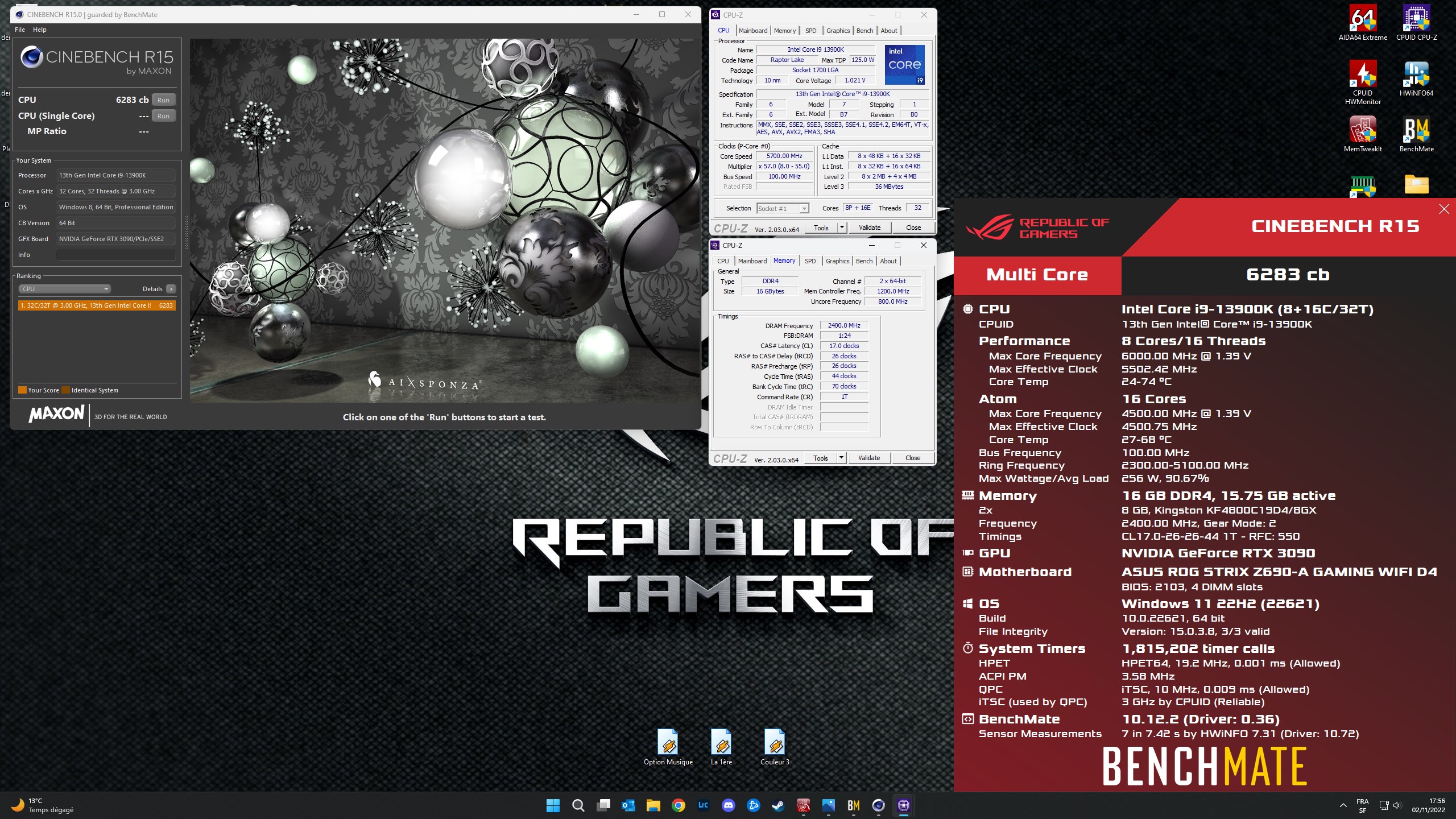Click the Intel Core i9 13900K name field

click(x=816, y=49)
